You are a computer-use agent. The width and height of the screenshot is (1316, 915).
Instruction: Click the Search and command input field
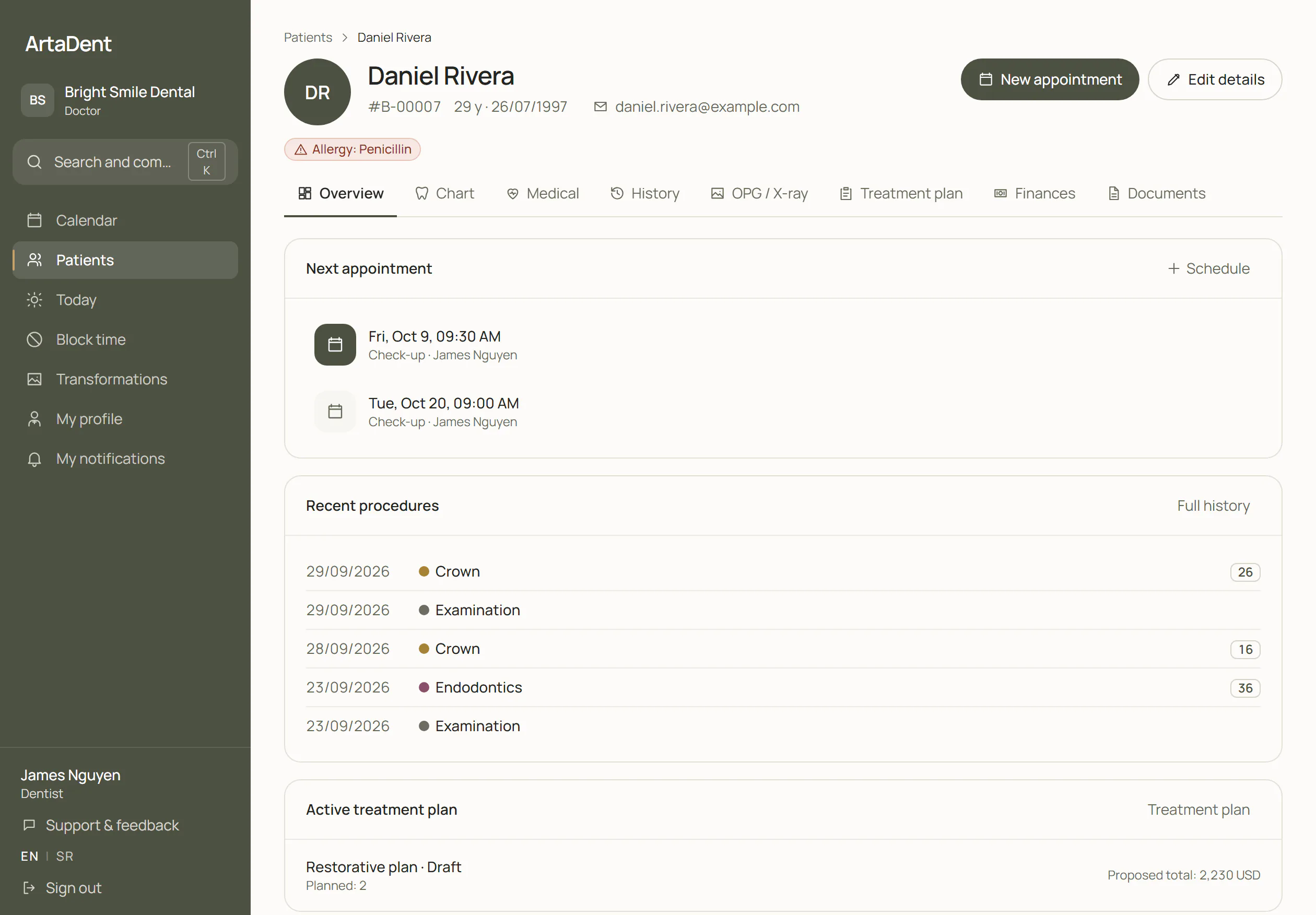click(125, 162)
